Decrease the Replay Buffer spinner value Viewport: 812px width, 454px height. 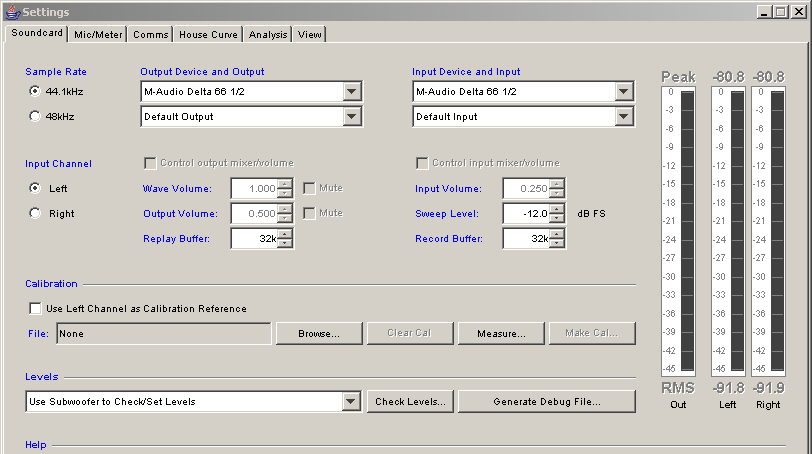pyautogui.click(x=286, y=243)
